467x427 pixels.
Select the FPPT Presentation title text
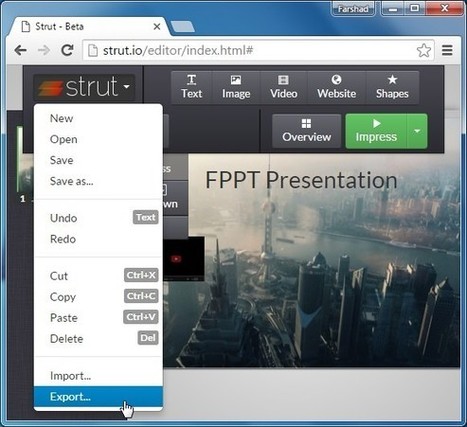[x=301, y=180]
